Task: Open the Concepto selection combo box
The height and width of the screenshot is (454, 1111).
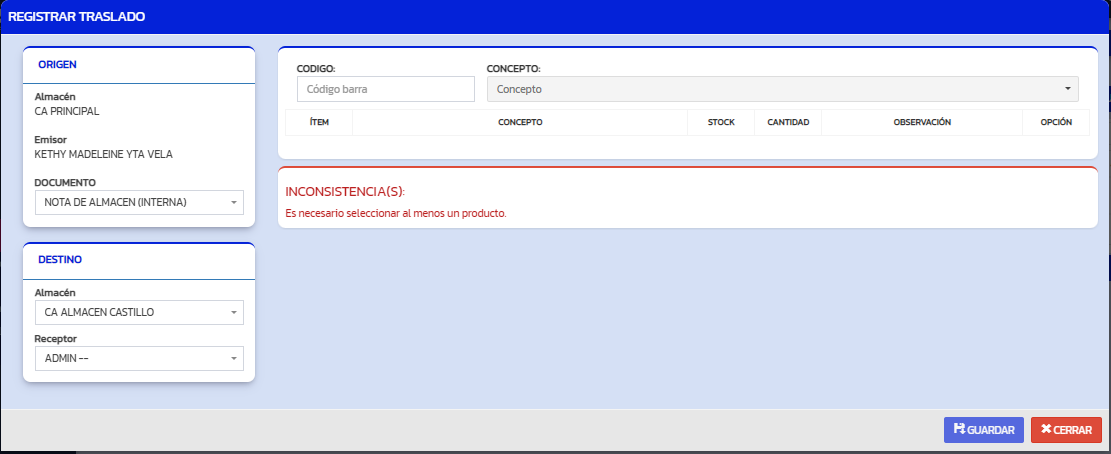Action: pyautogui.click(x=782, y=89)
